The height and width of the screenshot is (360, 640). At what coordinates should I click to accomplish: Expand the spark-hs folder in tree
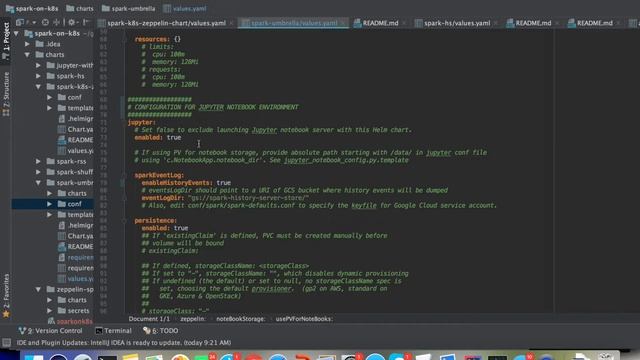coord(38,76)
